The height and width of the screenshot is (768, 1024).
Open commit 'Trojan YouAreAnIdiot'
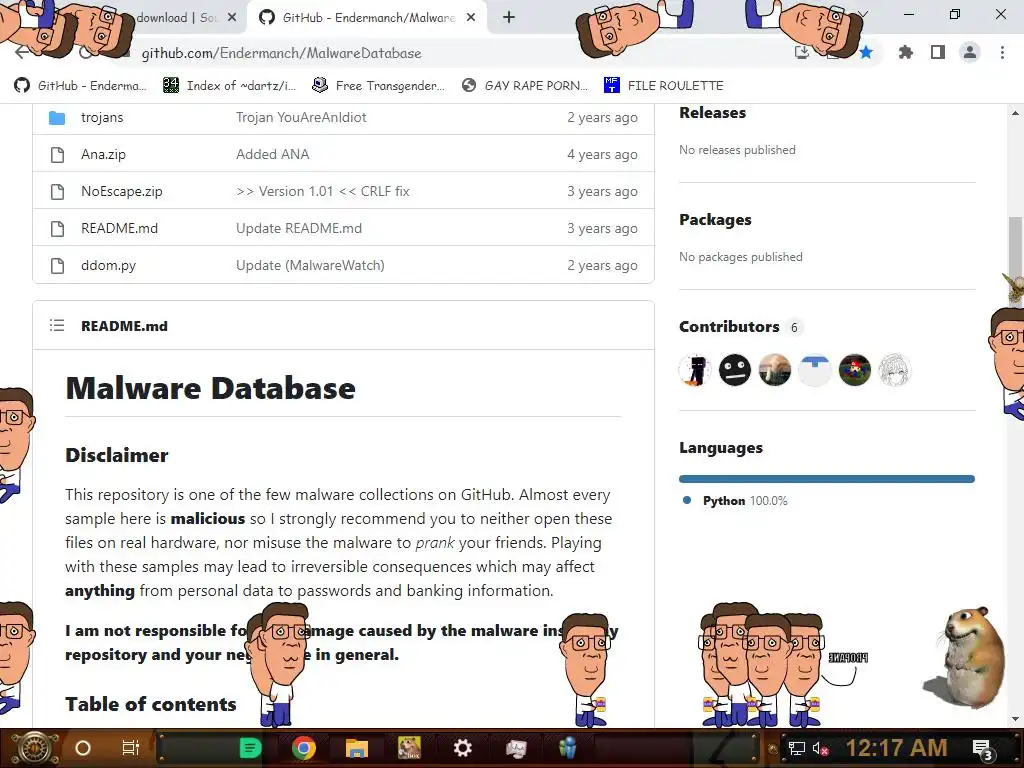click(x=301, y=118)
